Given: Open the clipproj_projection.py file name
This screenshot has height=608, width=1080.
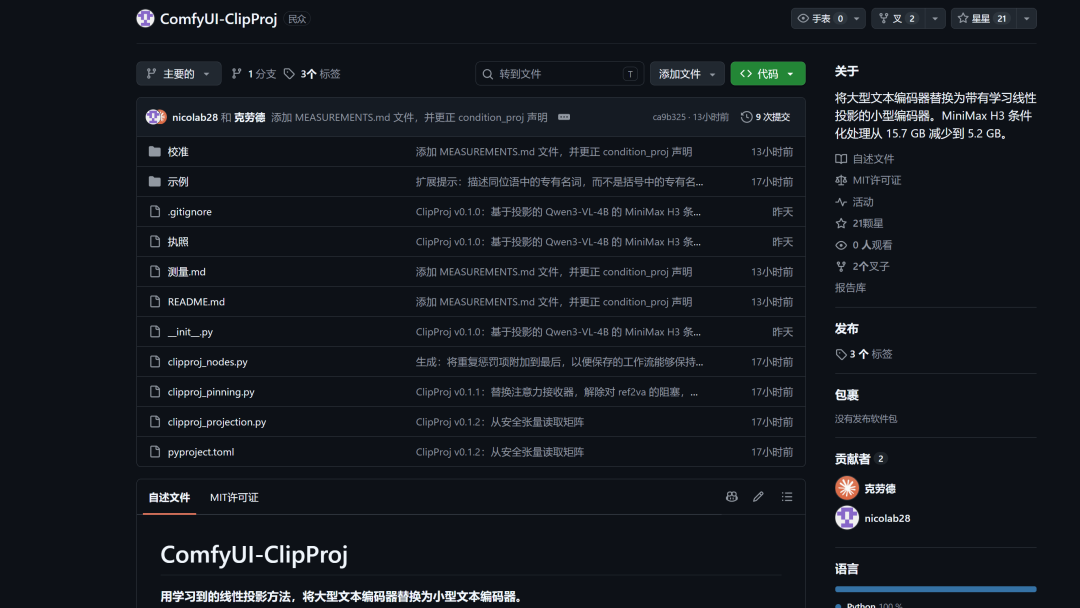Looking at the screenshot, I should 217,421.
